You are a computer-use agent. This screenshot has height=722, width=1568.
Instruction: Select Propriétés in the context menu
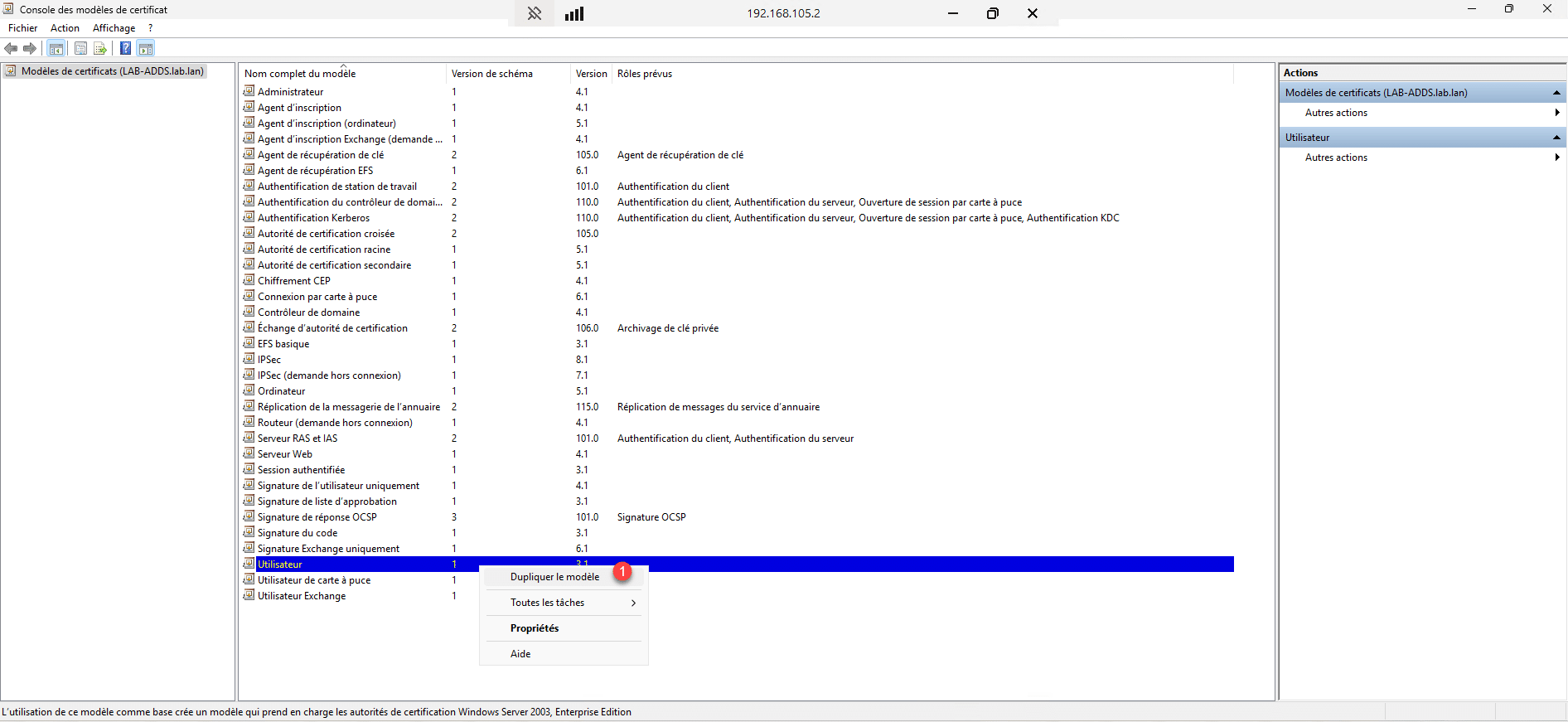pos(535,628)
